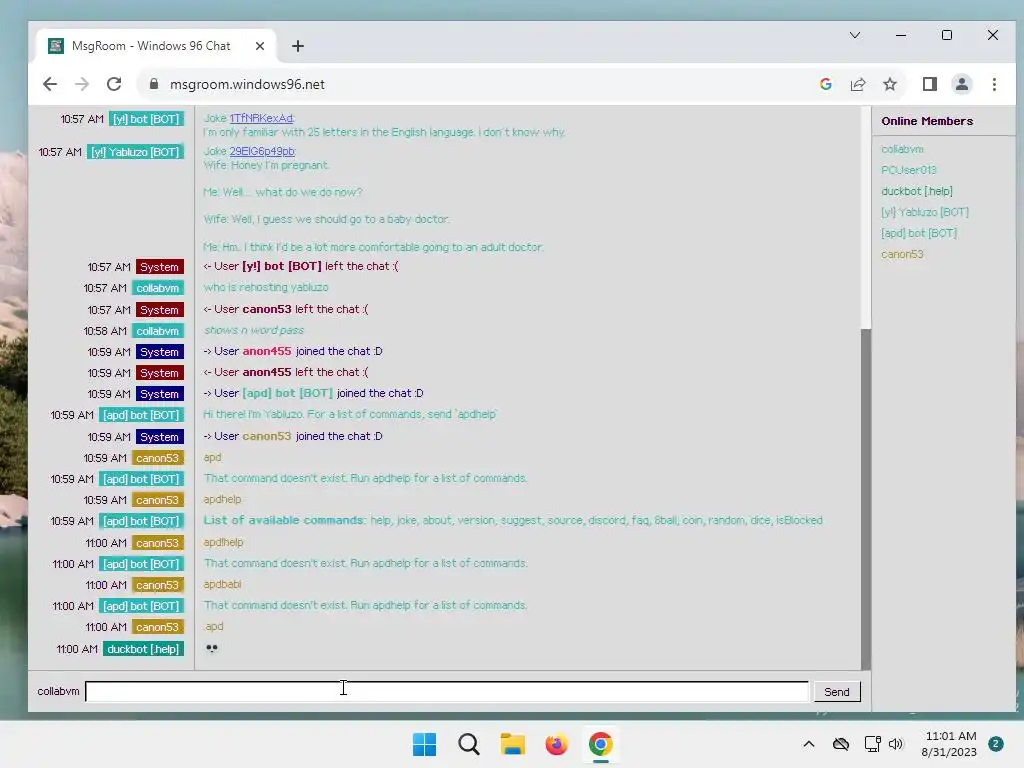Click the 'shows n word pass' message
Viewport: 1024px width, 768px height.
click(x=253, y=330)
